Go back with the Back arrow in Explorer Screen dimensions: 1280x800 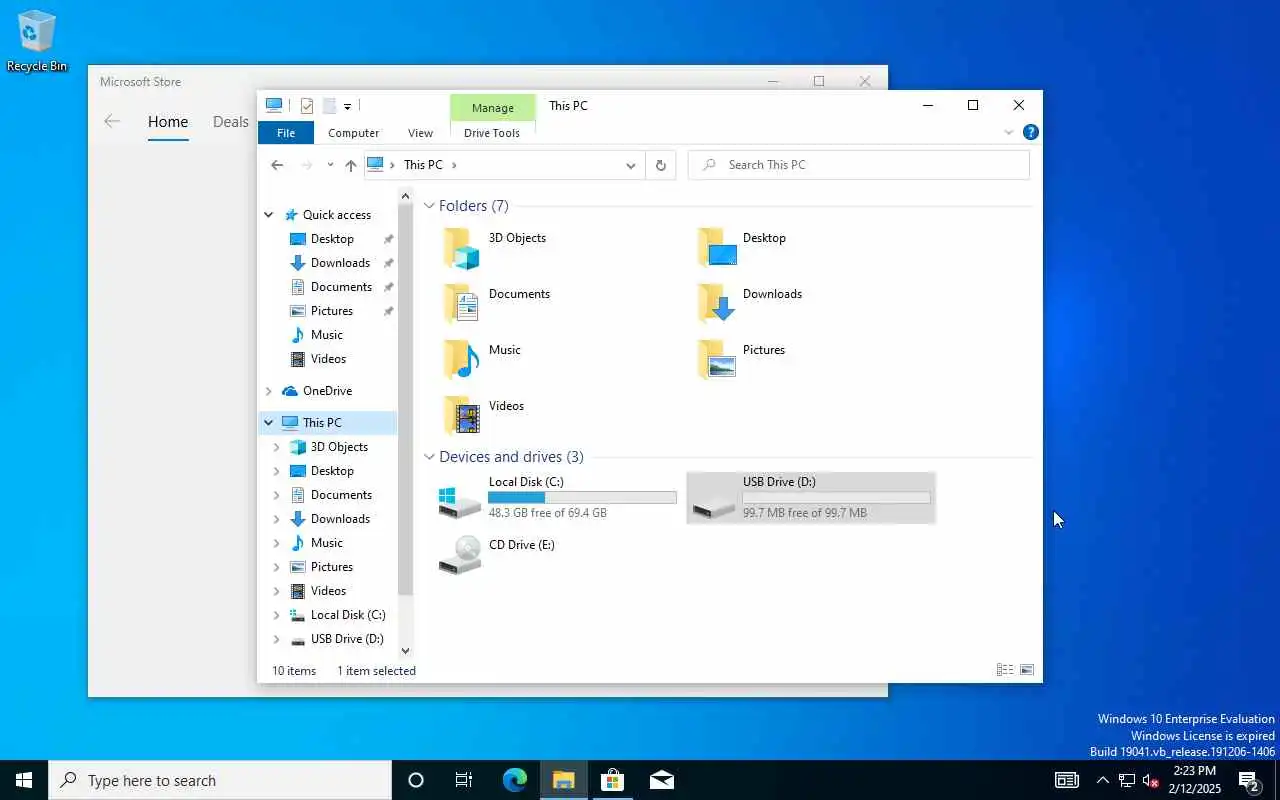277,165
